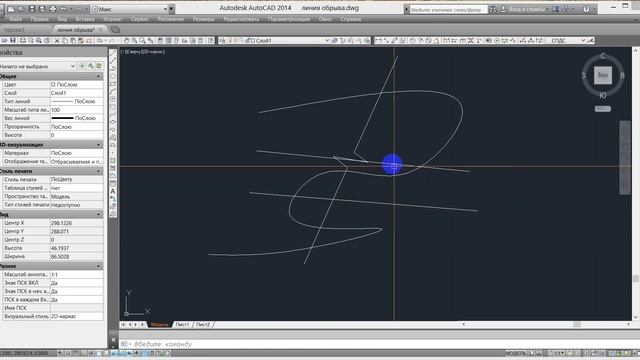
Task: Search with binoculars icon in info center
Action: 493,9
